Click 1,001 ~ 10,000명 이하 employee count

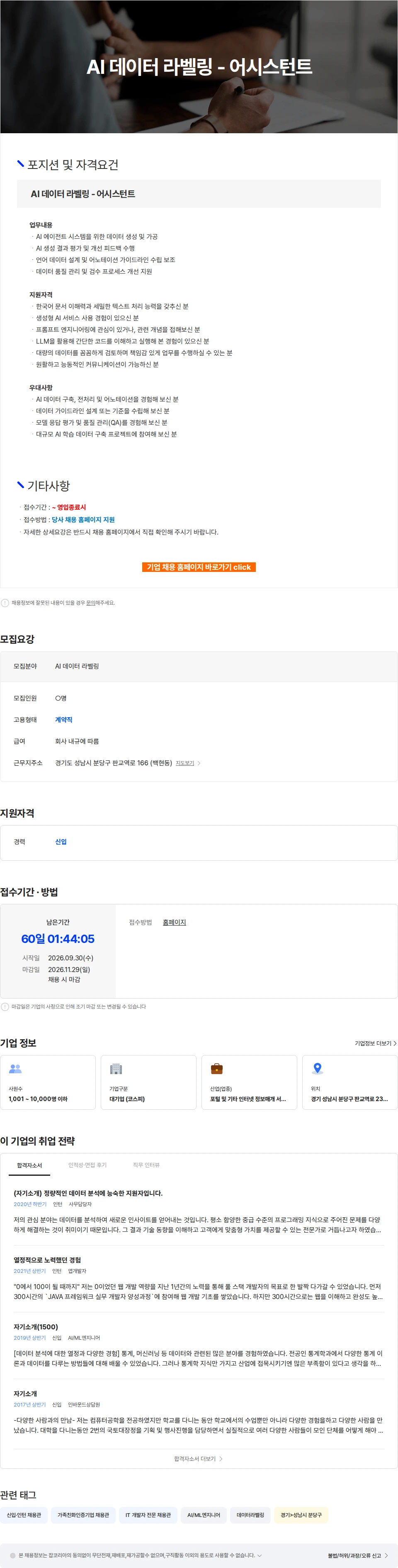[x=38, y=1099]
